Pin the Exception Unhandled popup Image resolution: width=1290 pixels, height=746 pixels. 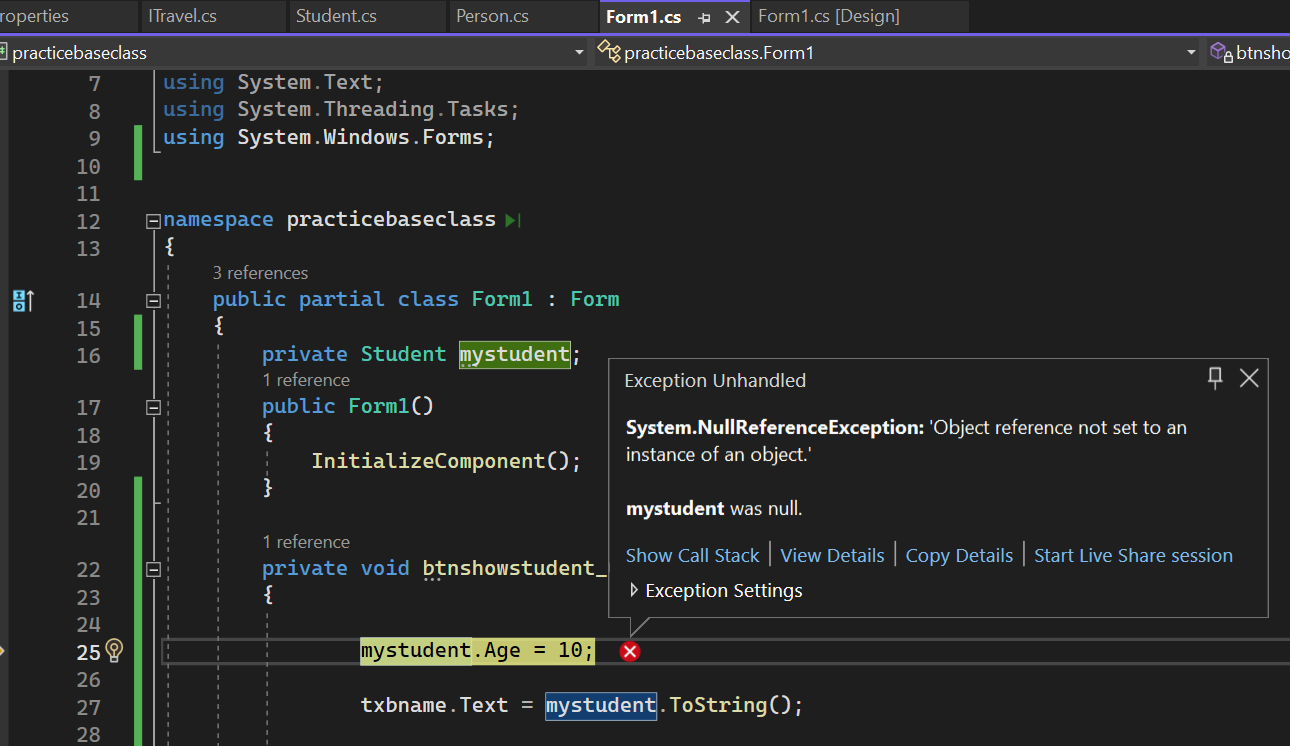click(x=1214, y=378)
